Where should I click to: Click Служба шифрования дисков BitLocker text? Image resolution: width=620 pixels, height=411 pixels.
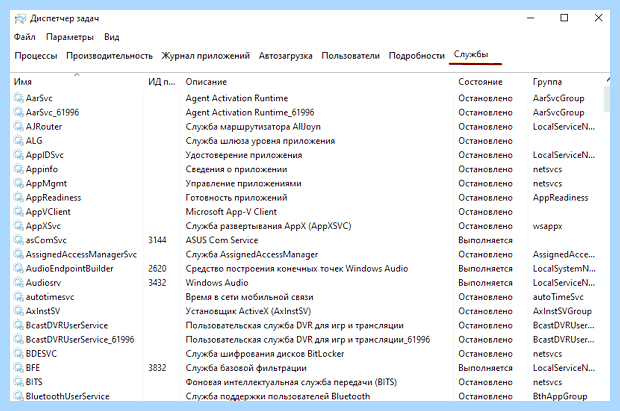pos(265,354)
